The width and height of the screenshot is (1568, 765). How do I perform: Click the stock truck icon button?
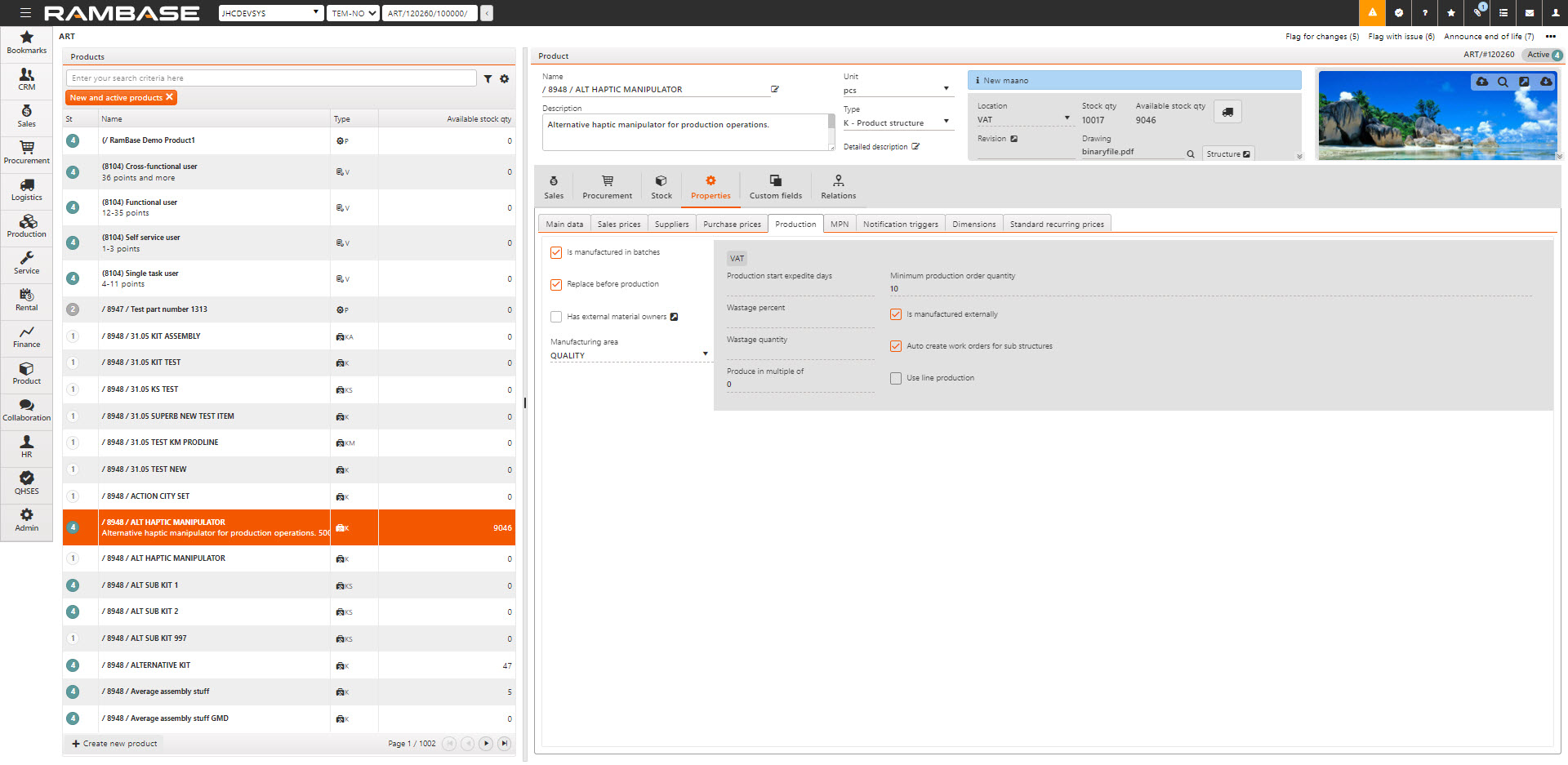click(x=1227, y=112)
